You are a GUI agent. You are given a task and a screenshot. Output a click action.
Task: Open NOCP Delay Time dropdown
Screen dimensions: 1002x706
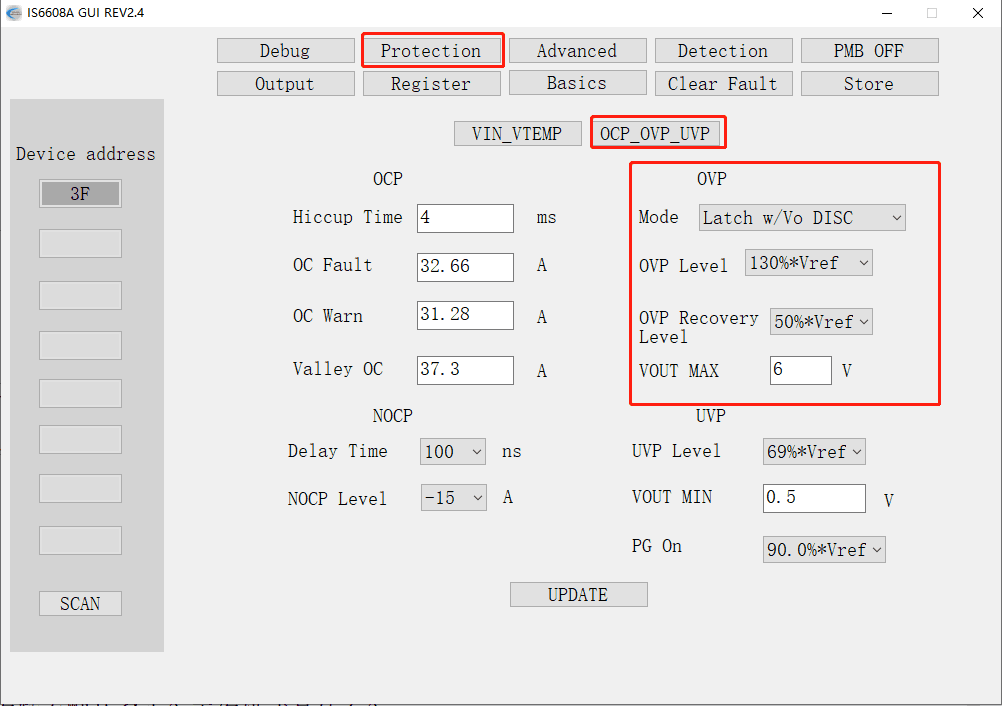tap(453, 452)
